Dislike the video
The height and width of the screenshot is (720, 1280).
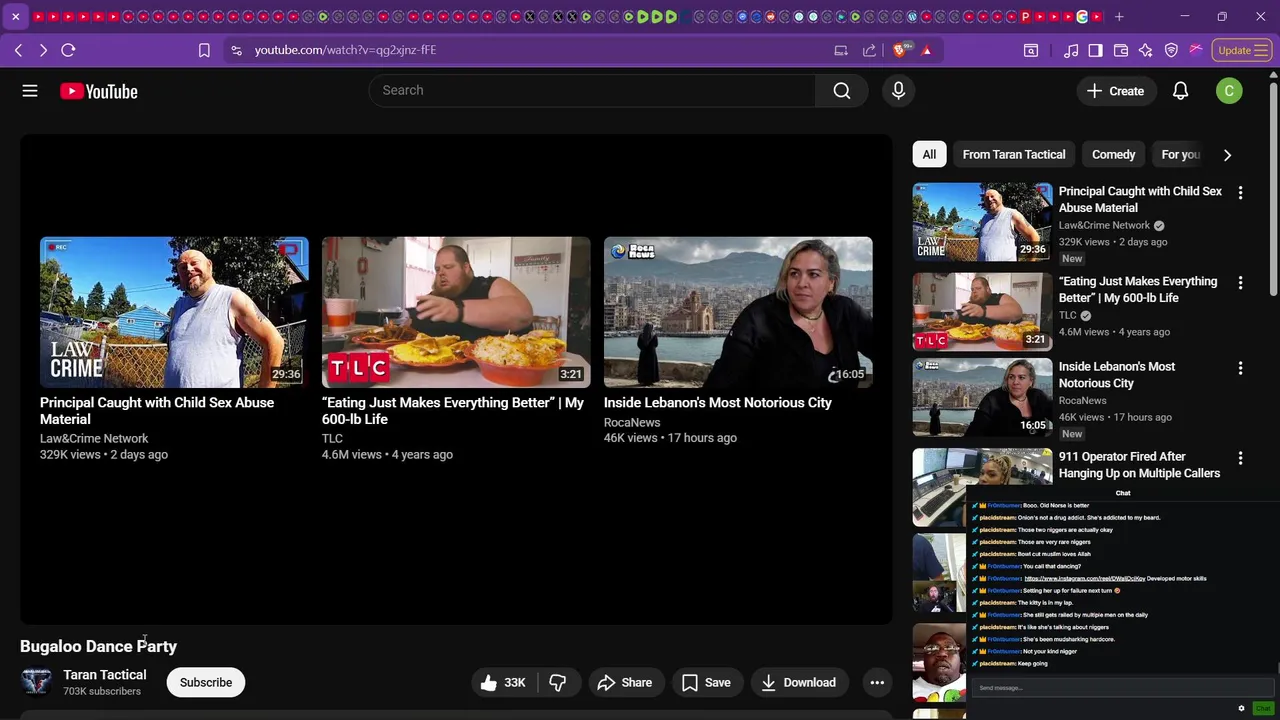tap(558, 683)
